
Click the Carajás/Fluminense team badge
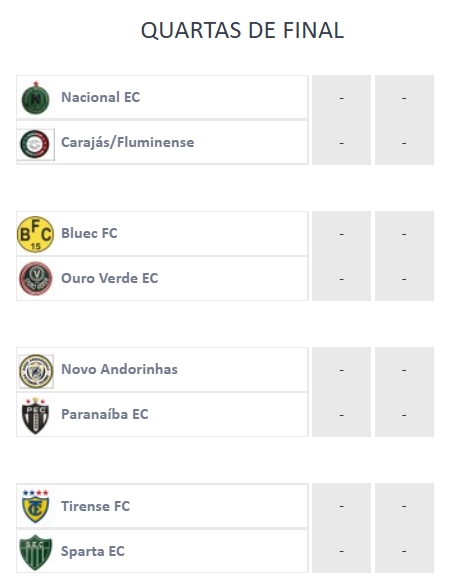click(35, 144)
